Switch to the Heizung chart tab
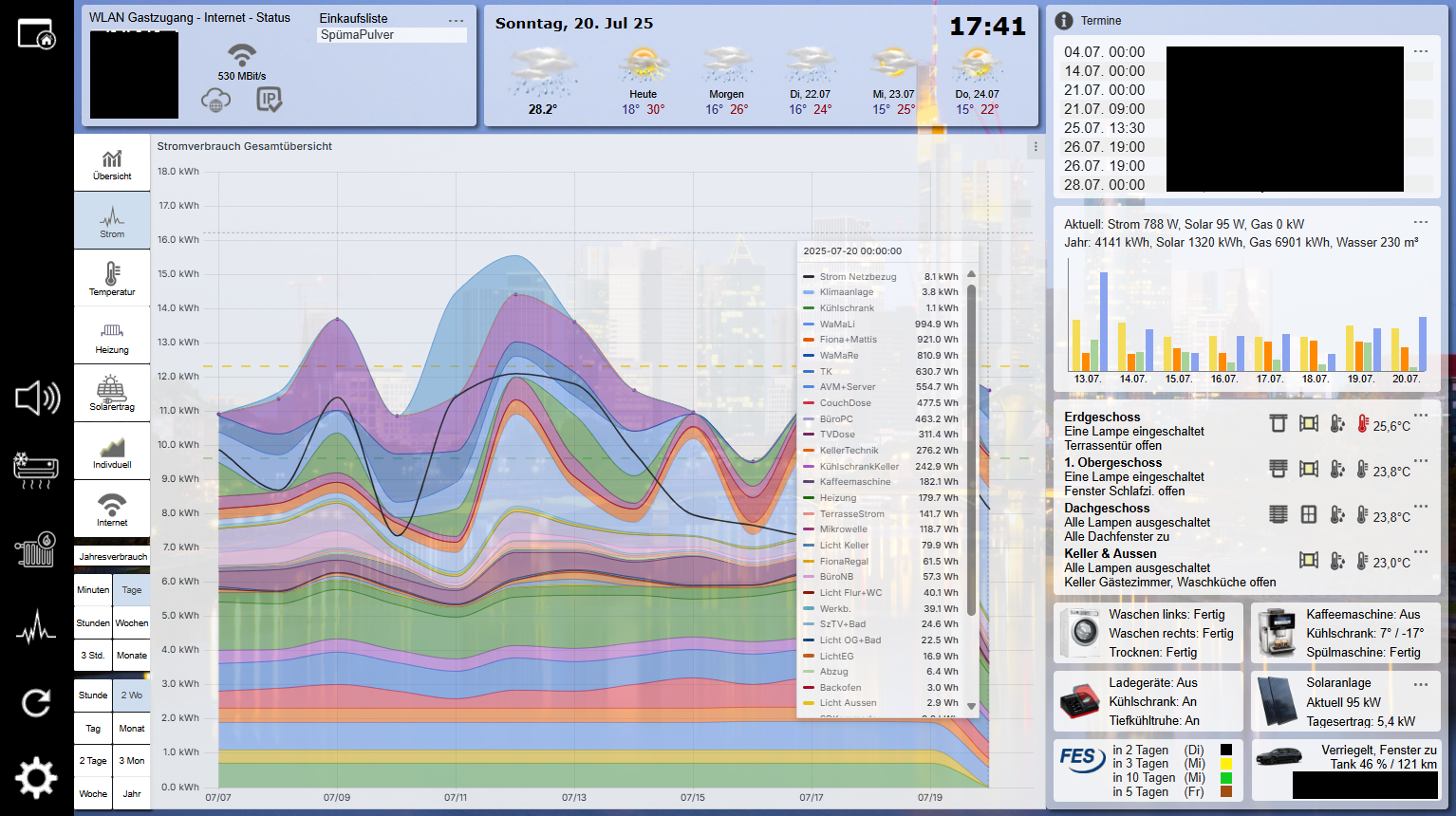 click(112, 336)
